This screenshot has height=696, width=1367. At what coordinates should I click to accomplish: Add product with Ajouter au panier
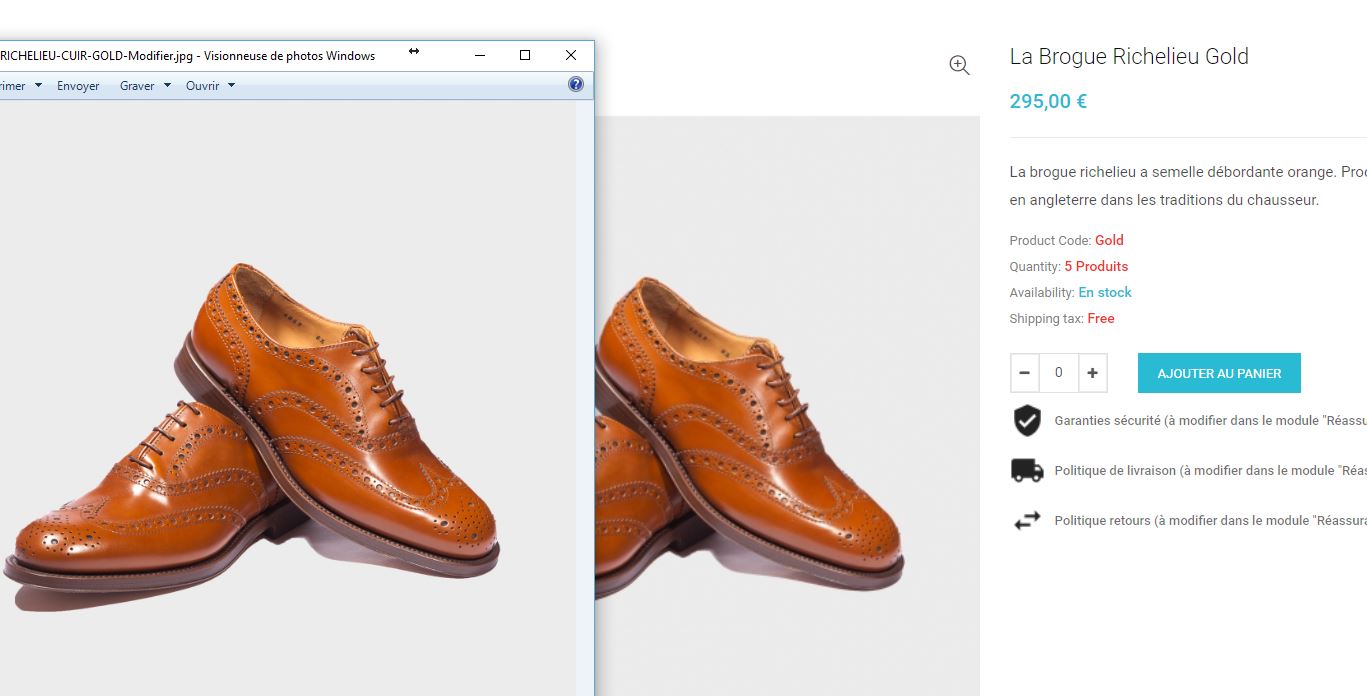(x=1219, y=373)
